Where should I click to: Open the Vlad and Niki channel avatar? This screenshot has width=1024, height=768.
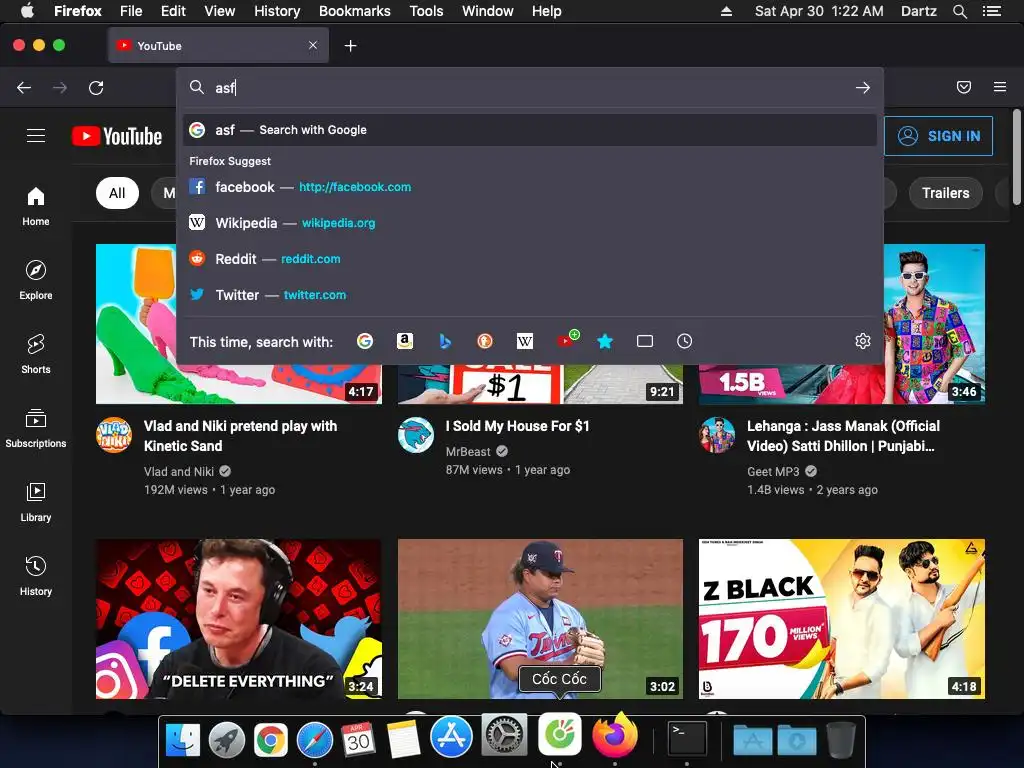pyautogui.click(x=114, y=435)
